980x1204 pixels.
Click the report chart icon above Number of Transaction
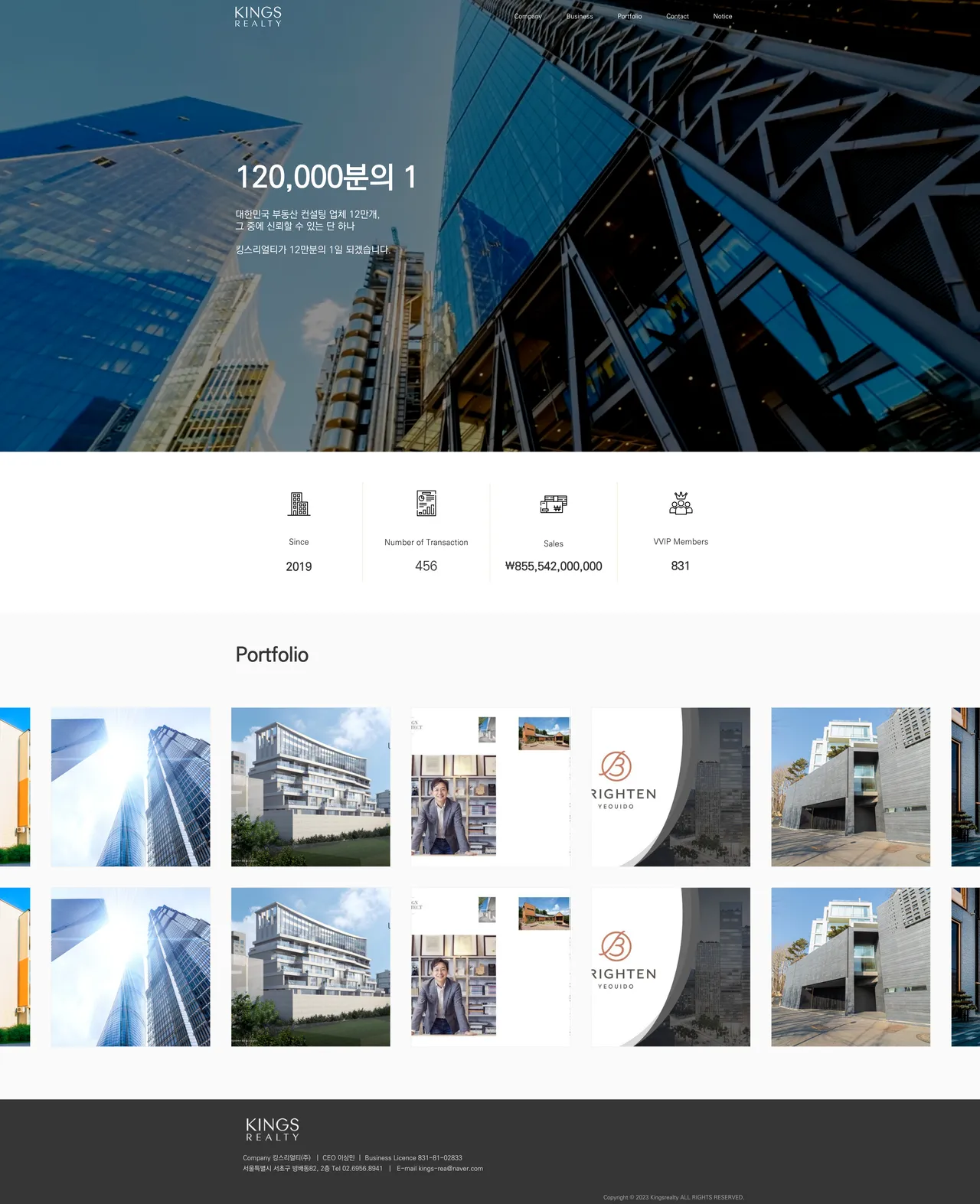pos(426,503)
